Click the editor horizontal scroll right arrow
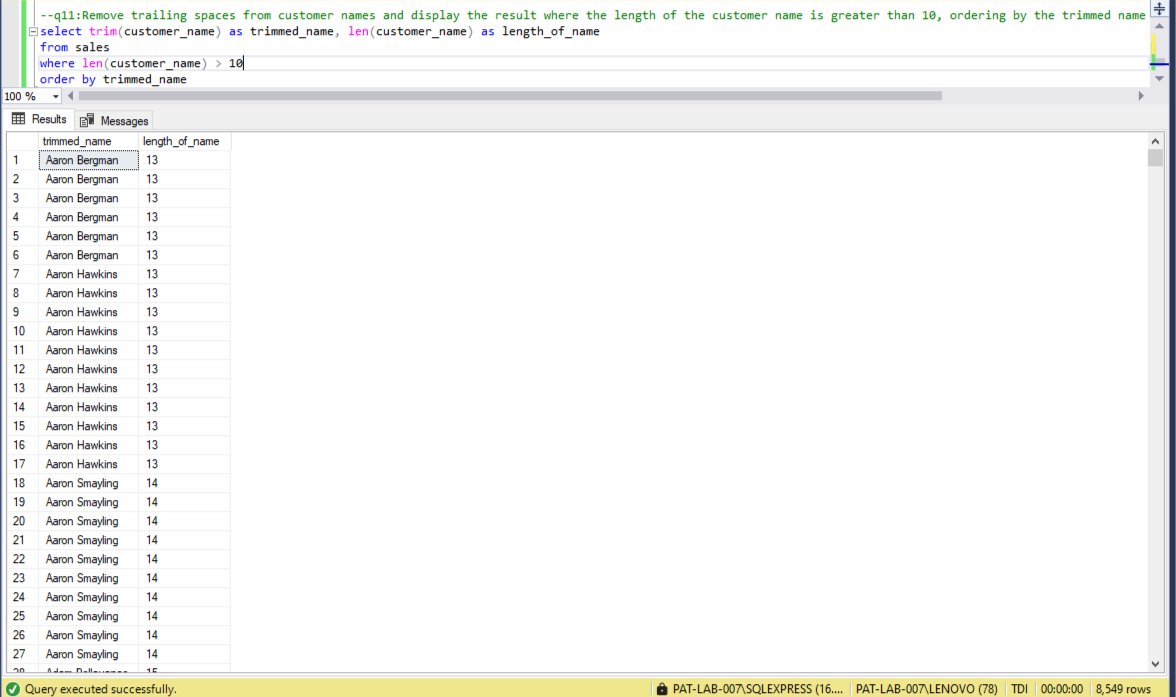1176x697 pixels. point(1141,96)
